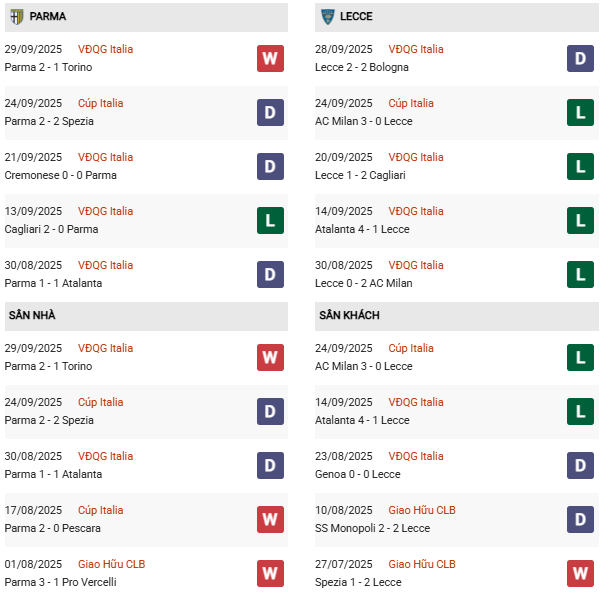Click the W badge for Parma 2-0 Pescara
The height and width of the screenshot is (594, 600).
(x=270, y=519)
